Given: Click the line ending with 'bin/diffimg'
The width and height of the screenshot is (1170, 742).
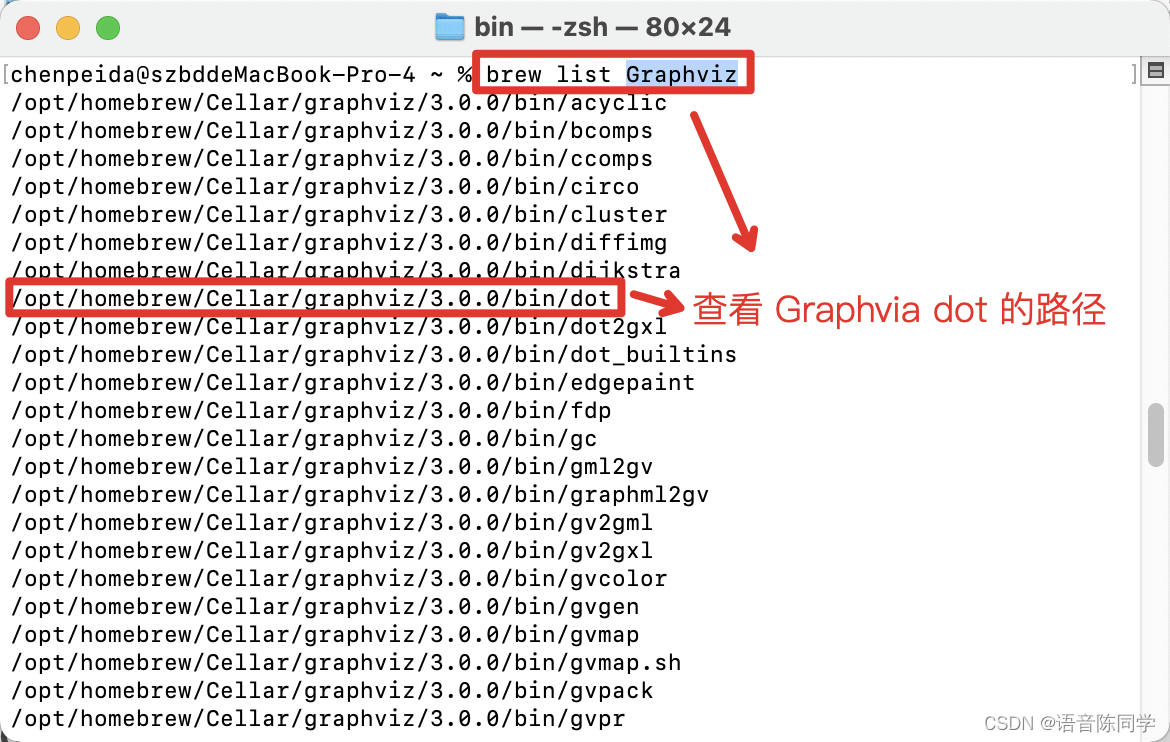Looking at the screenshot, I should [339, 243].
